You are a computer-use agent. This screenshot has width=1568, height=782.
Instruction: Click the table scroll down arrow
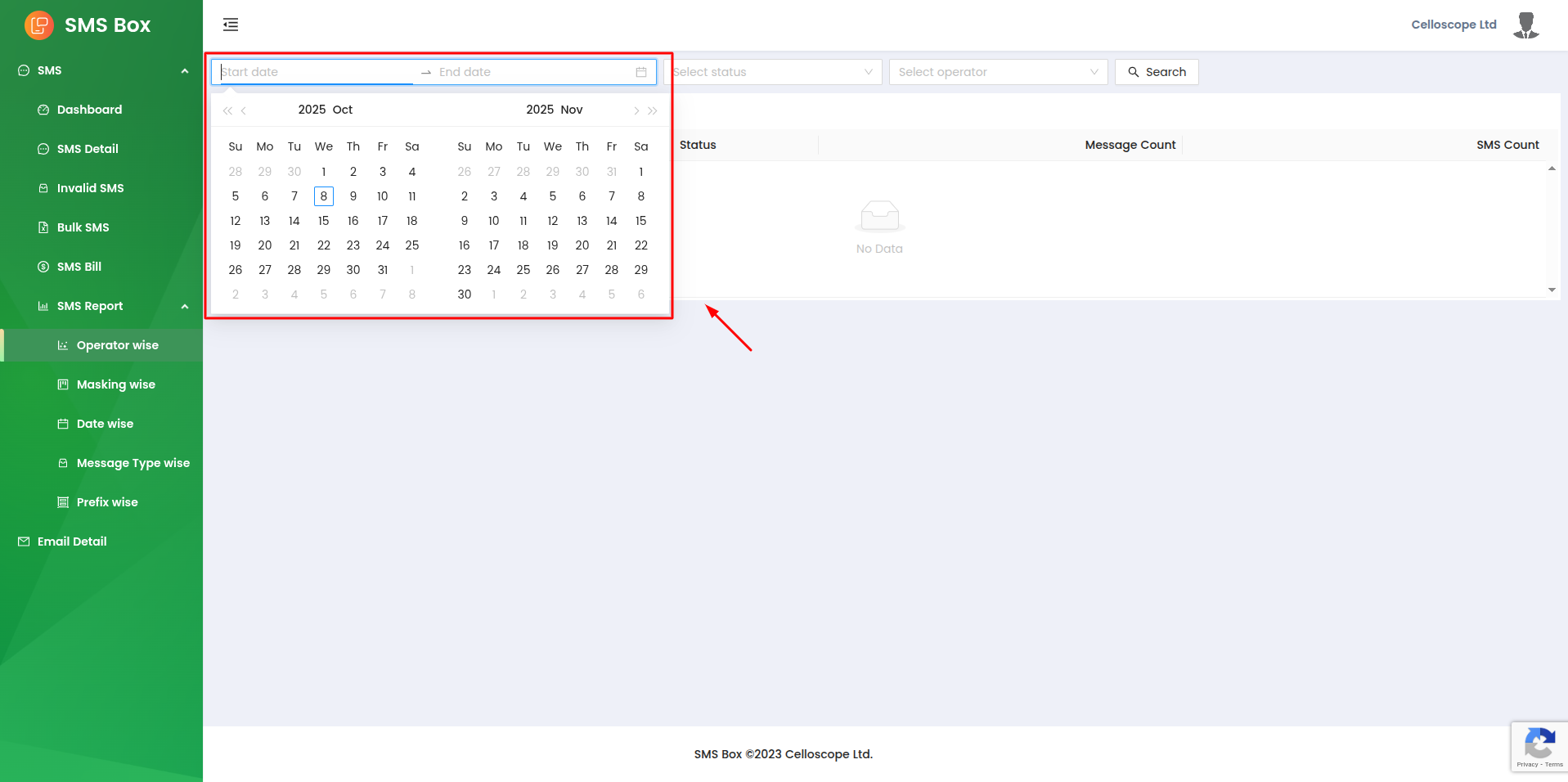tap(1552, 290)
